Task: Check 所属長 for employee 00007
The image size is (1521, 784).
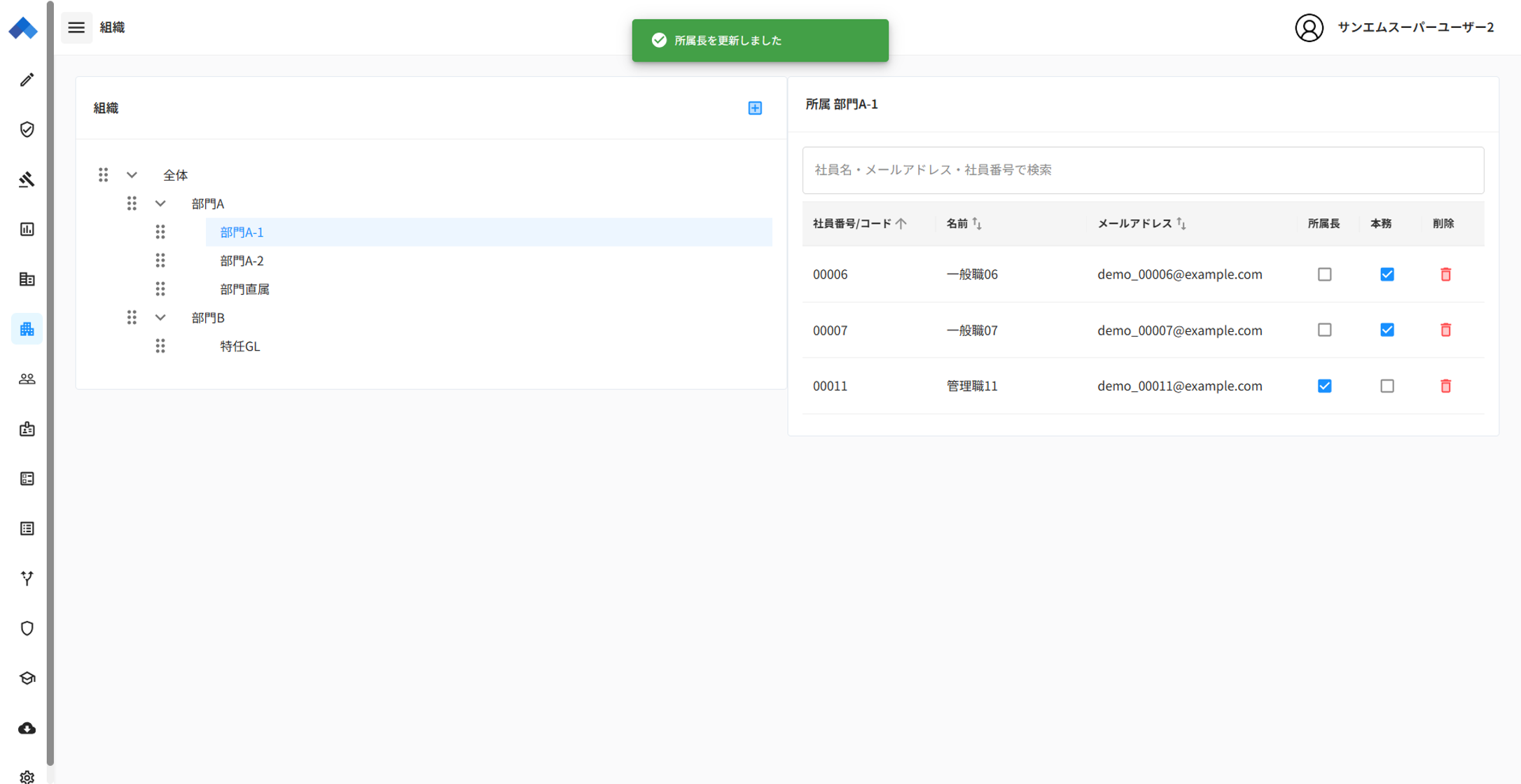Action: 1324,330
